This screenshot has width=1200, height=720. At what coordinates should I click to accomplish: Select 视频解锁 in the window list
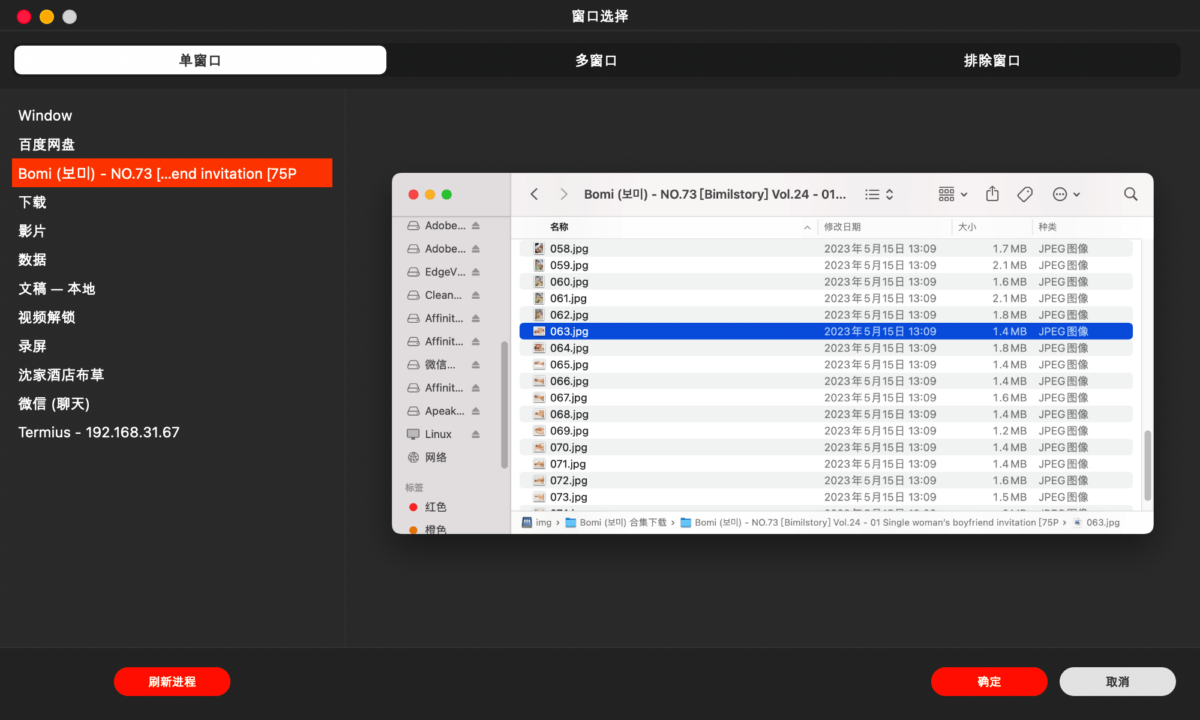[172, 317]
